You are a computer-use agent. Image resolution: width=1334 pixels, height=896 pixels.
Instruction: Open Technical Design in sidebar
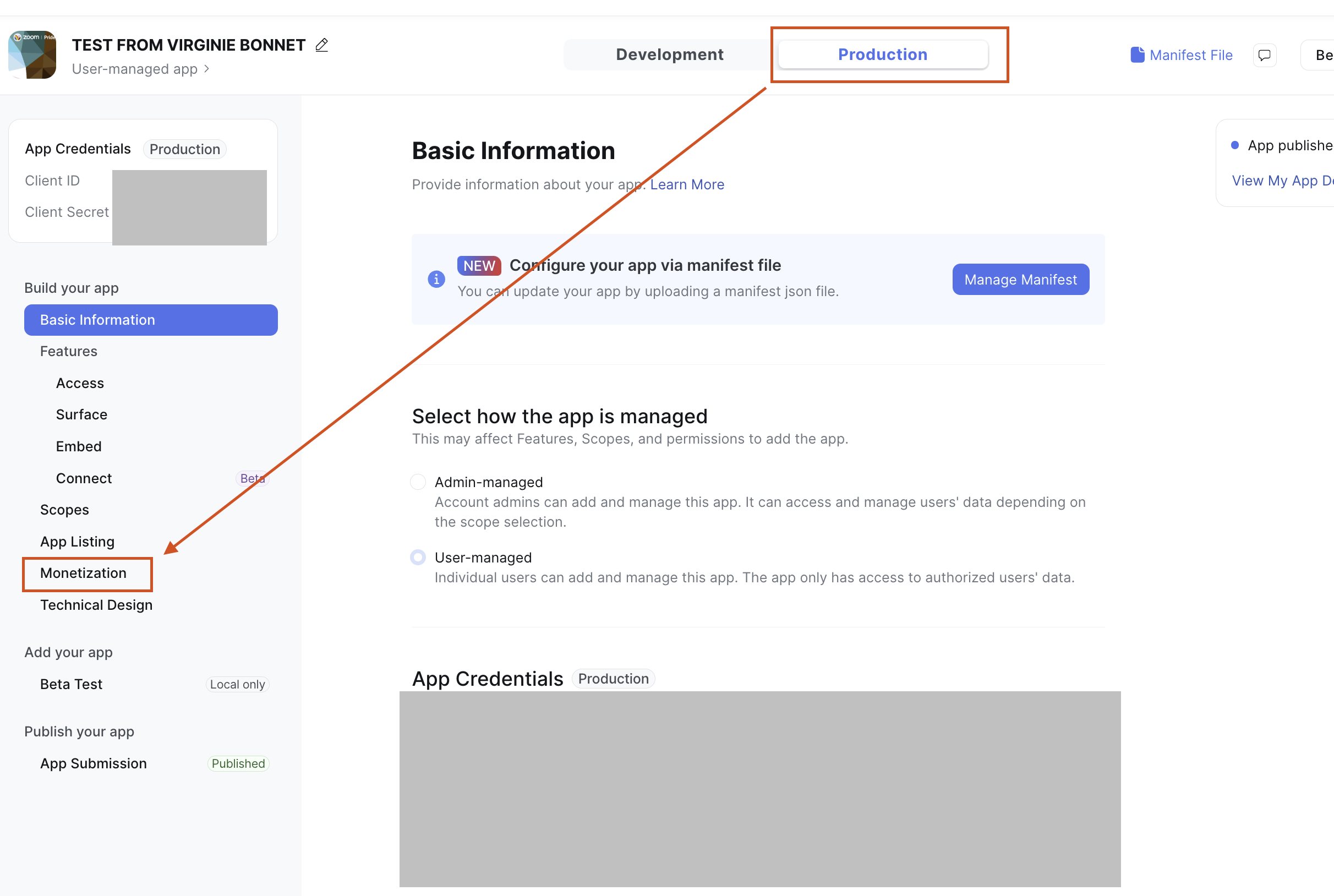point(96,604)
